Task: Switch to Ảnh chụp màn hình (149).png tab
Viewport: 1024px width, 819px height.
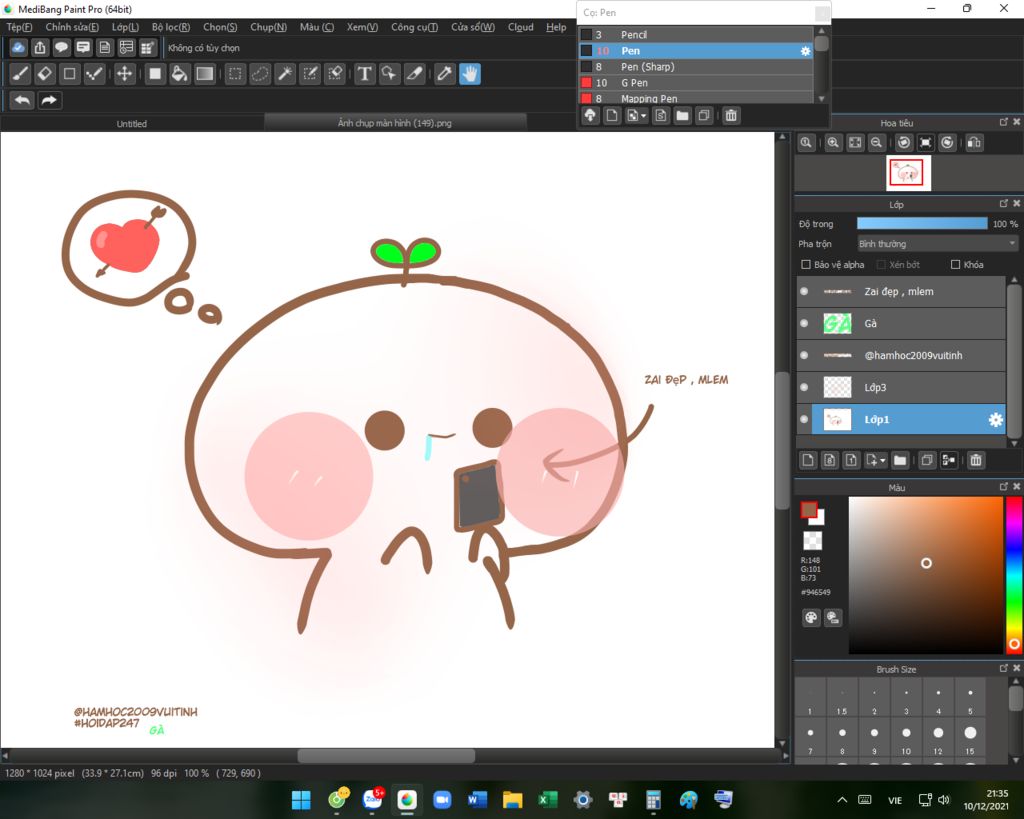Action: click(394, 123)
